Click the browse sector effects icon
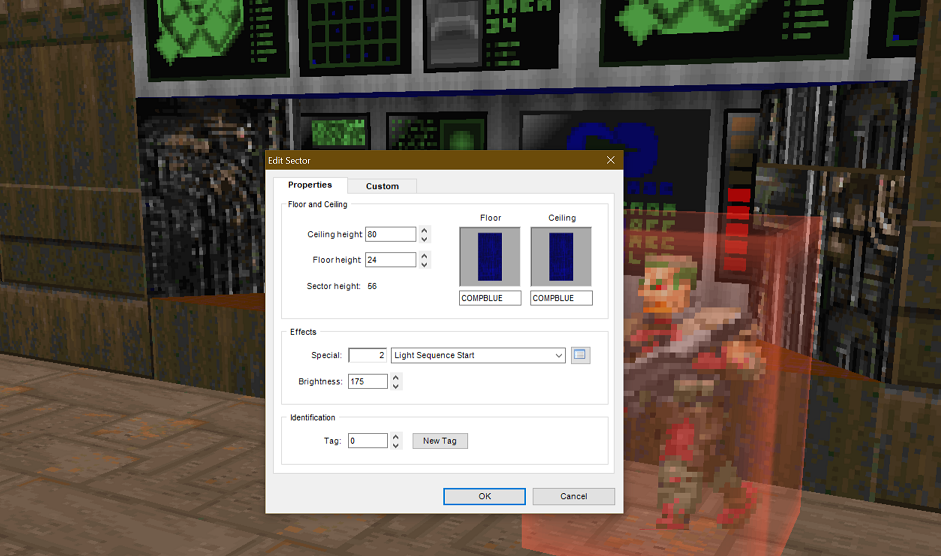This screenshot has height=556, width=941. click(580, 355)
